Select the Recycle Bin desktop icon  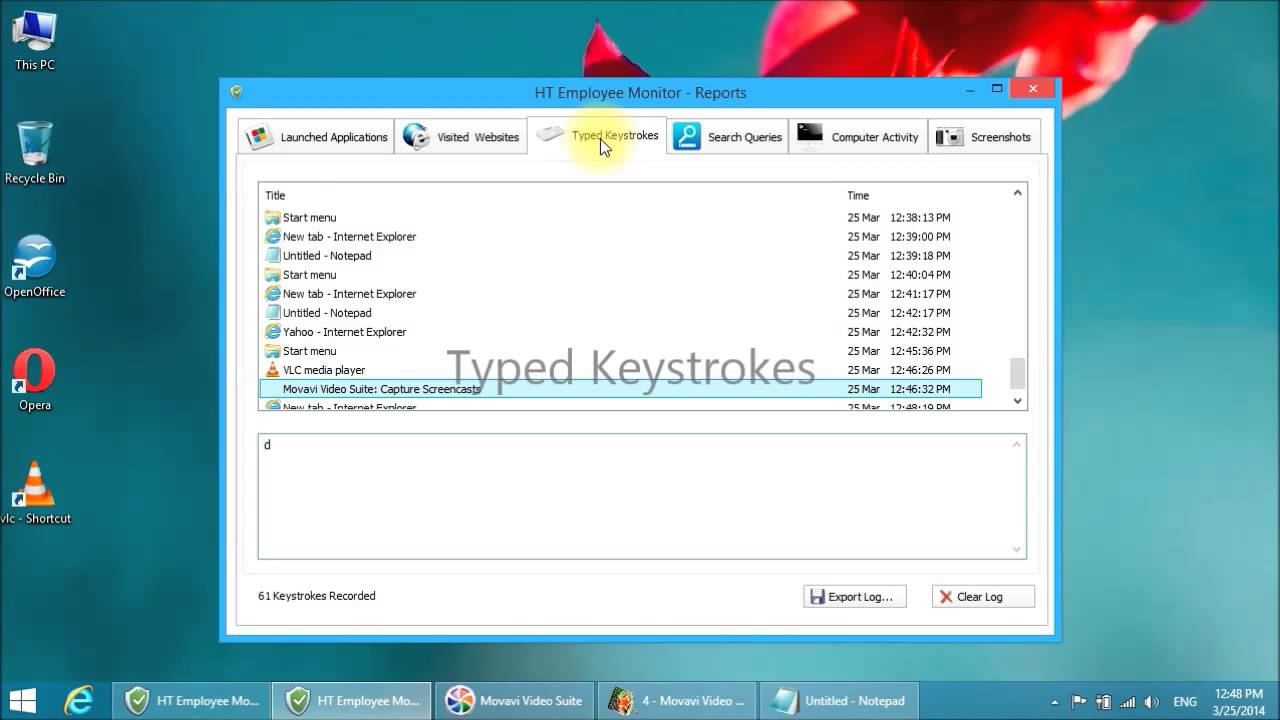35,153
